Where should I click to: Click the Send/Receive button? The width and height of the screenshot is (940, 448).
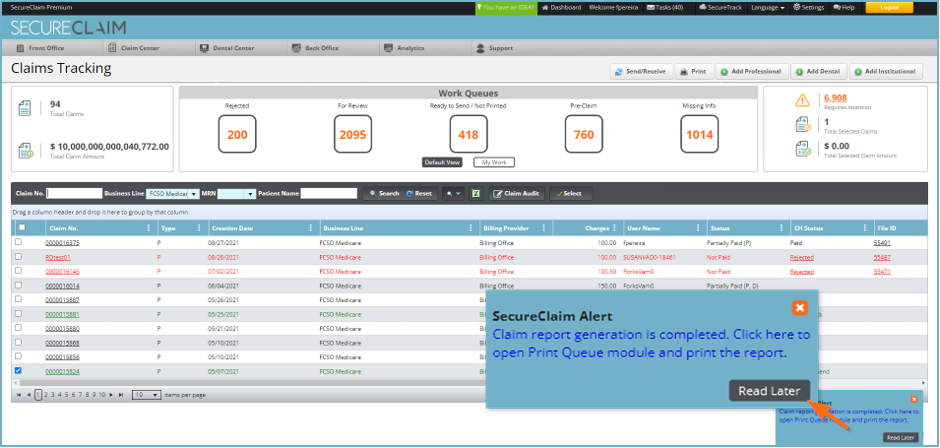[x=640, y=72]
